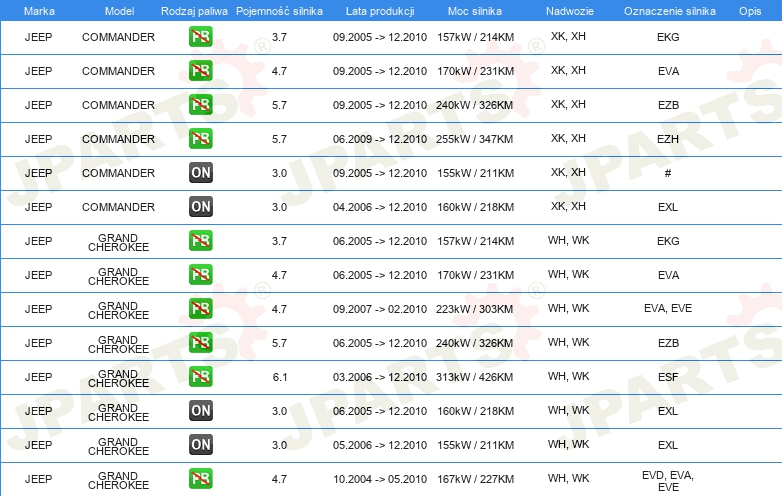Click the Nadwozie column header
The width and height of the screenshot is (782, 496).
[x=570, y=11]
